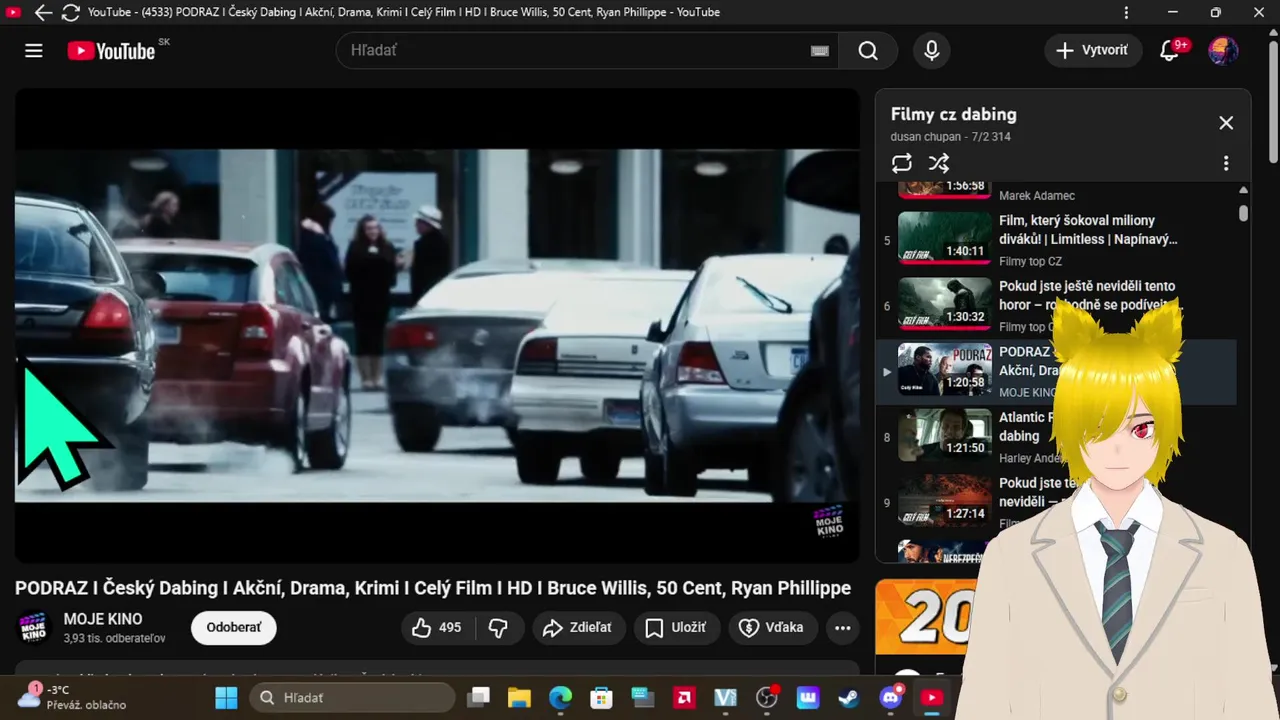Click the video player to pause
This screenshot has height=720, width=1280.
[x=437, y=325]
